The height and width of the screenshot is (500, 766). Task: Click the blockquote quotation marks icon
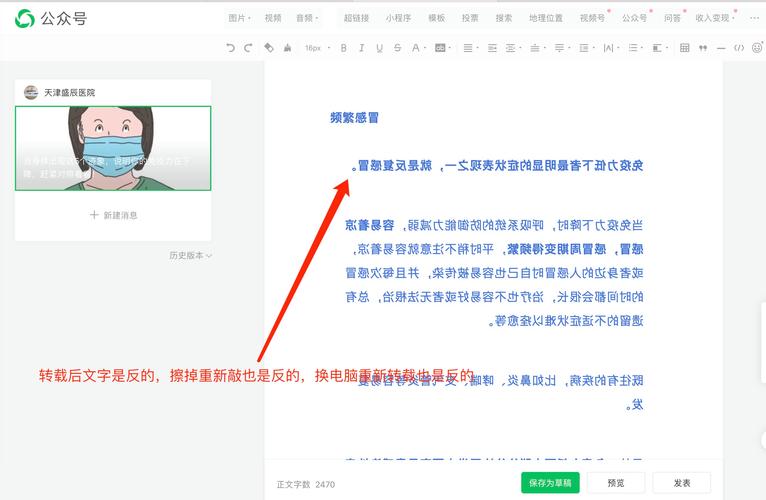703,47
